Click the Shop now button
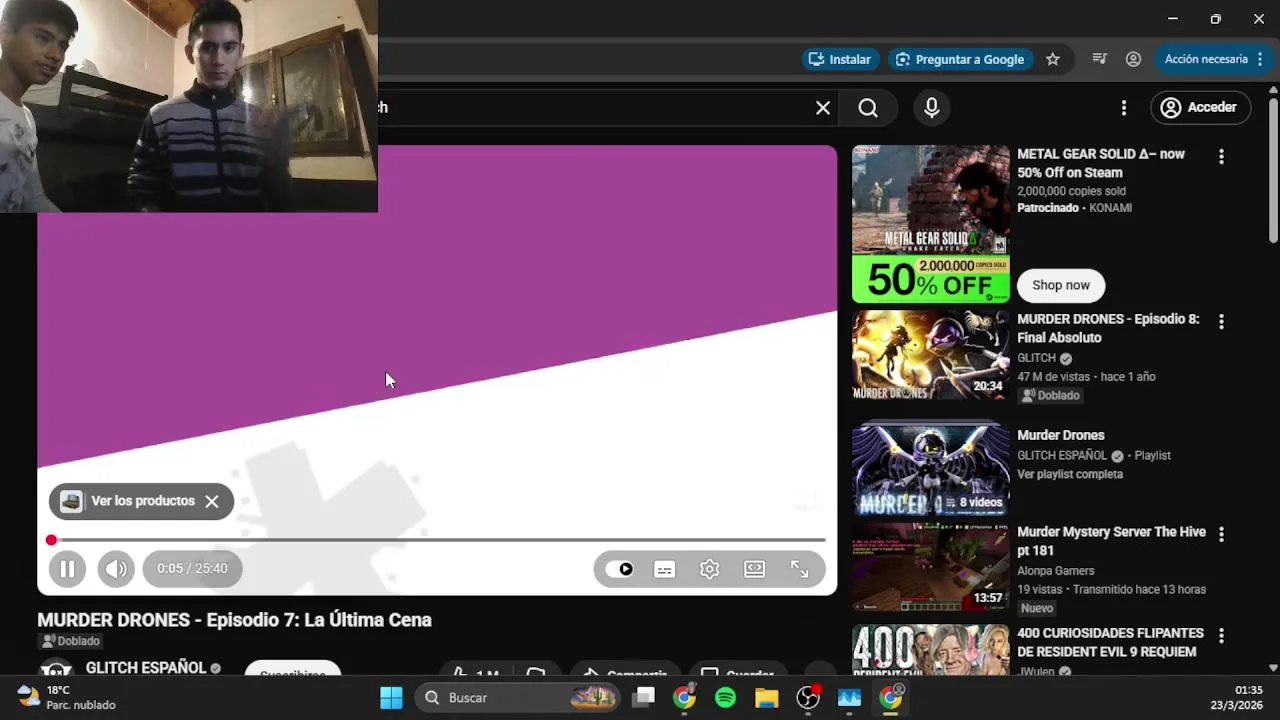Screen dimensions: 1280x720 (x=1061, y=285)
